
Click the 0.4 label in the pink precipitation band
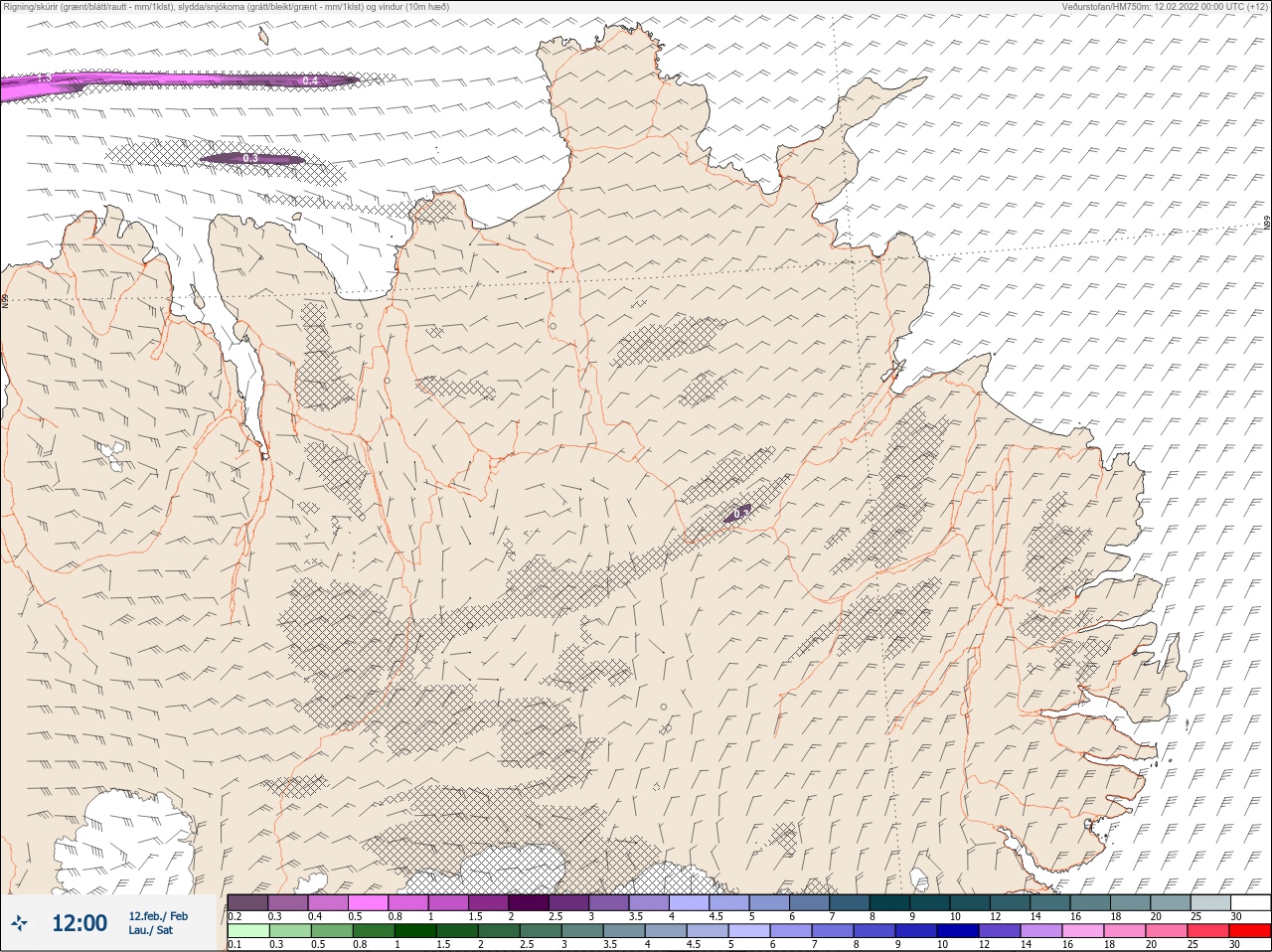tap(310, 80)
